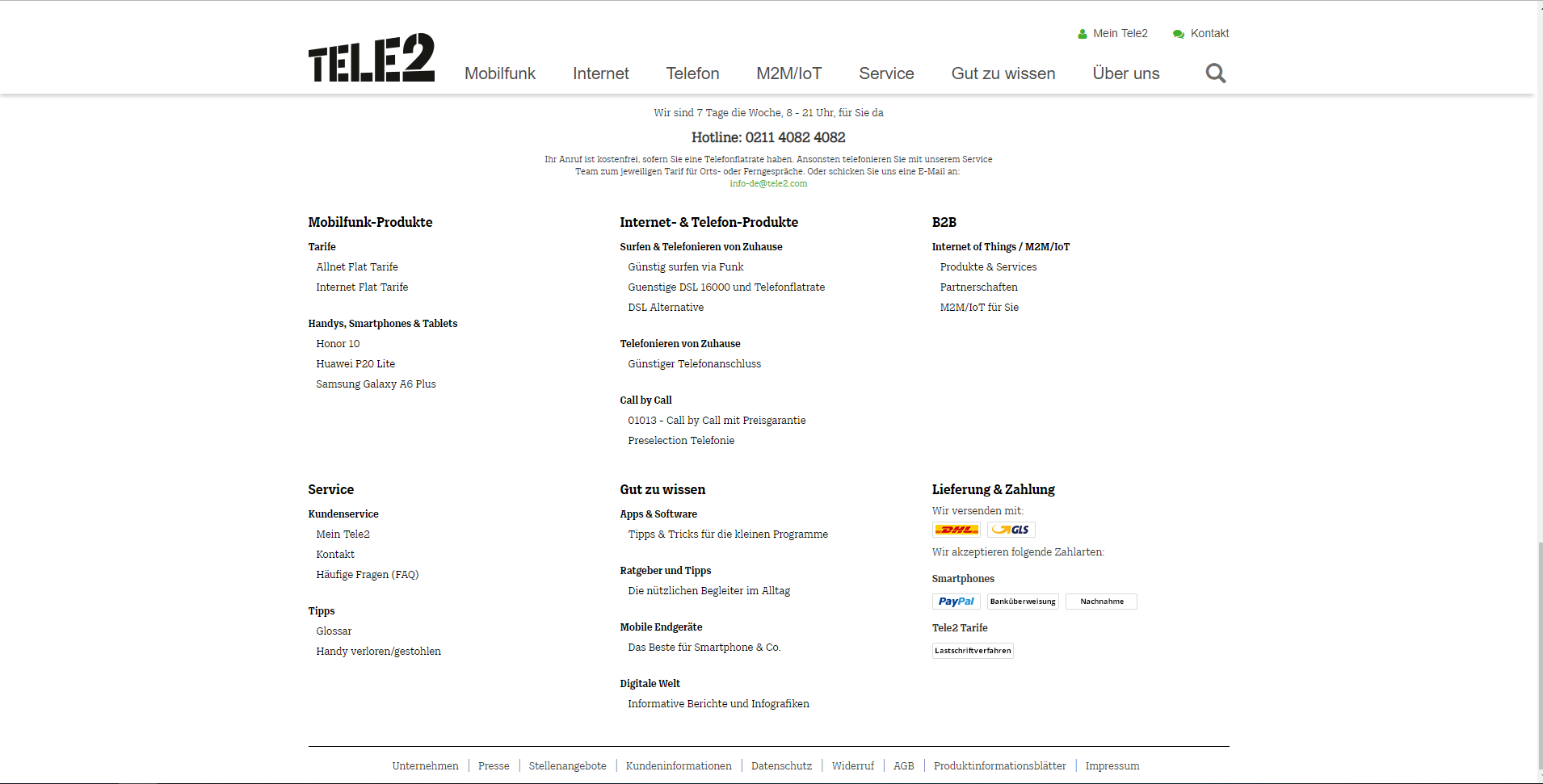Open the Partnerschaften link
The height and width of the screenshot is (784, 1543).
(x=978, y=287)
